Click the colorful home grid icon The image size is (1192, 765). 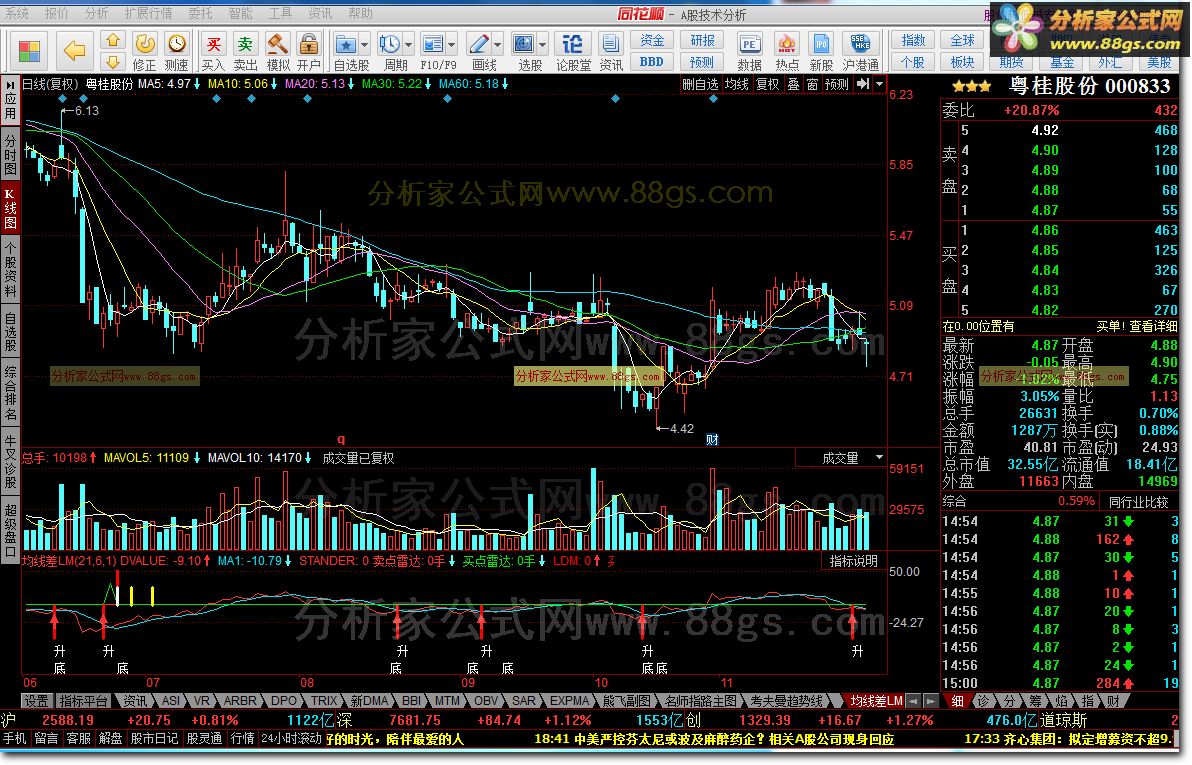[29, 51]
